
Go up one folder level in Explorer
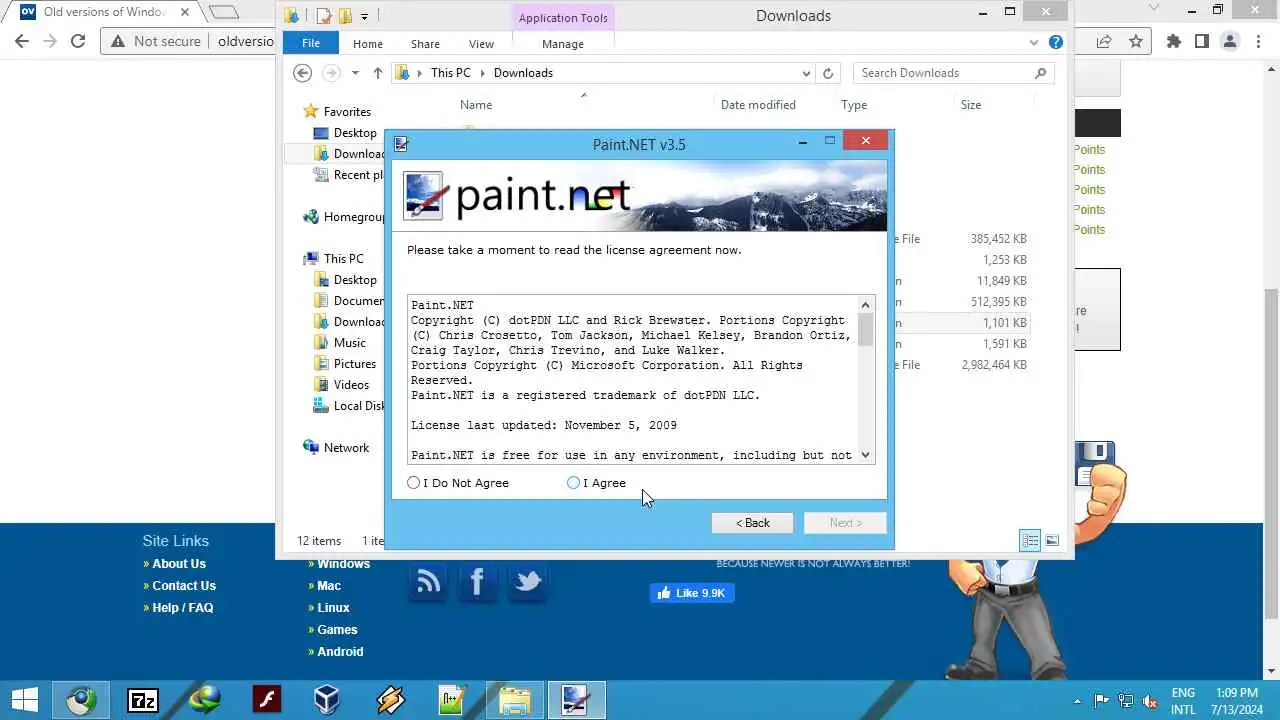click(x=377, y=73)
